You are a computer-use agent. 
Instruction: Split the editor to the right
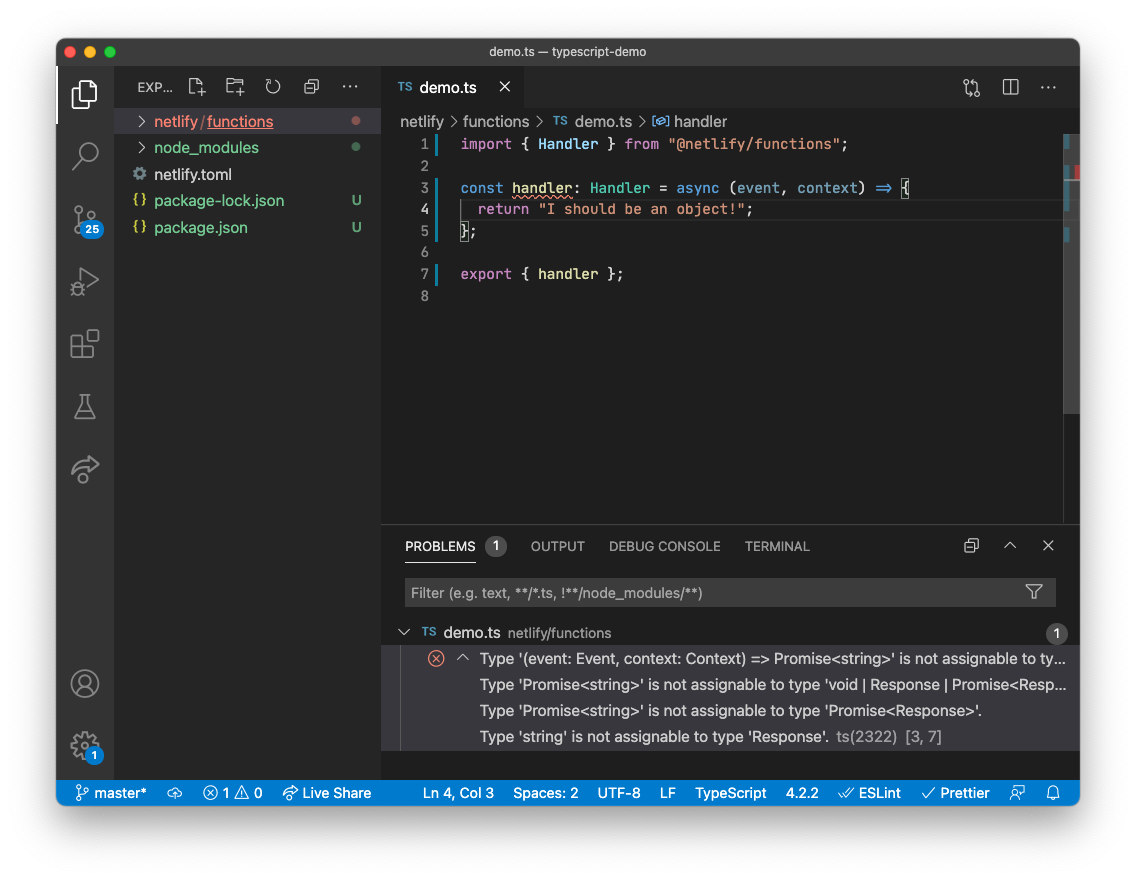tap(1010, 87)
